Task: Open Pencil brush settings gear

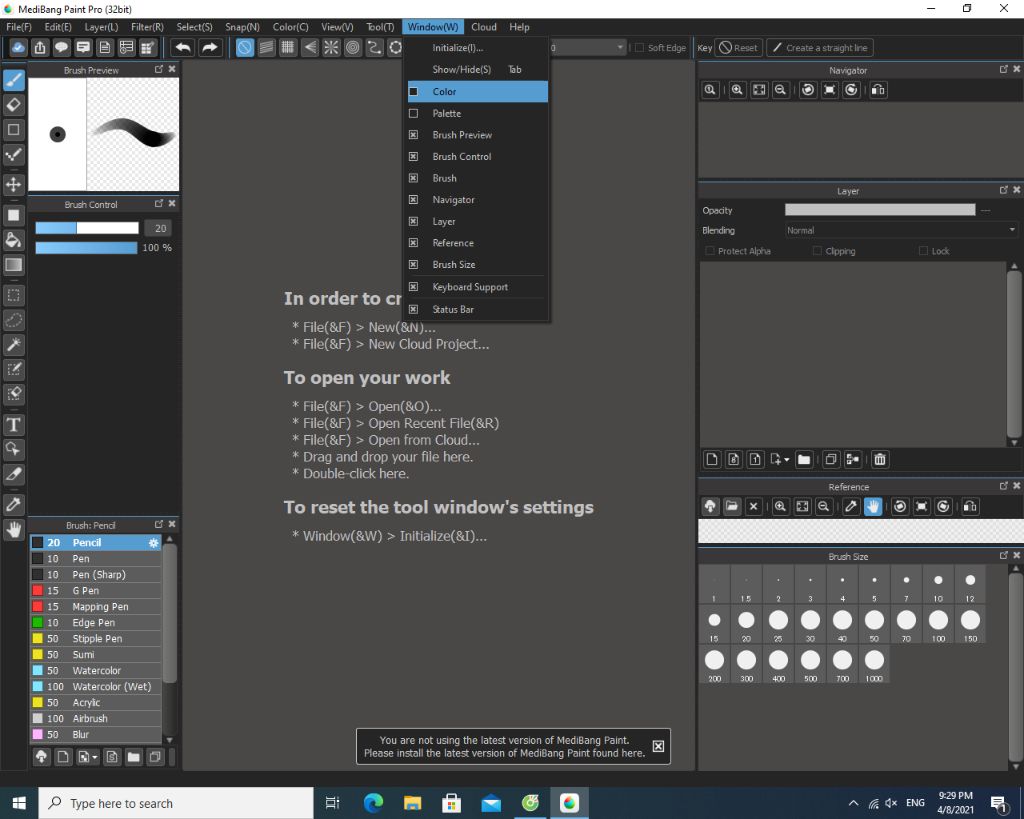Action: coord(153,543)
